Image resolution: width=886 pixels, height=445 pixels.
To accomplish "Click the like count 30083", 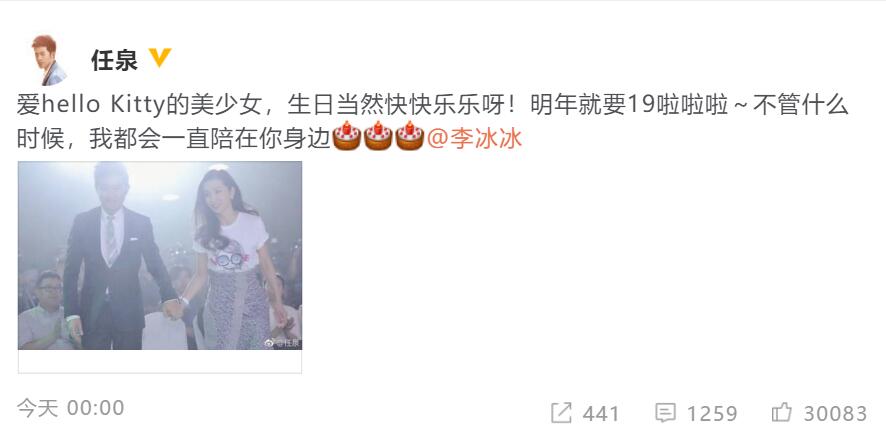I will click(x=835, y=414).
